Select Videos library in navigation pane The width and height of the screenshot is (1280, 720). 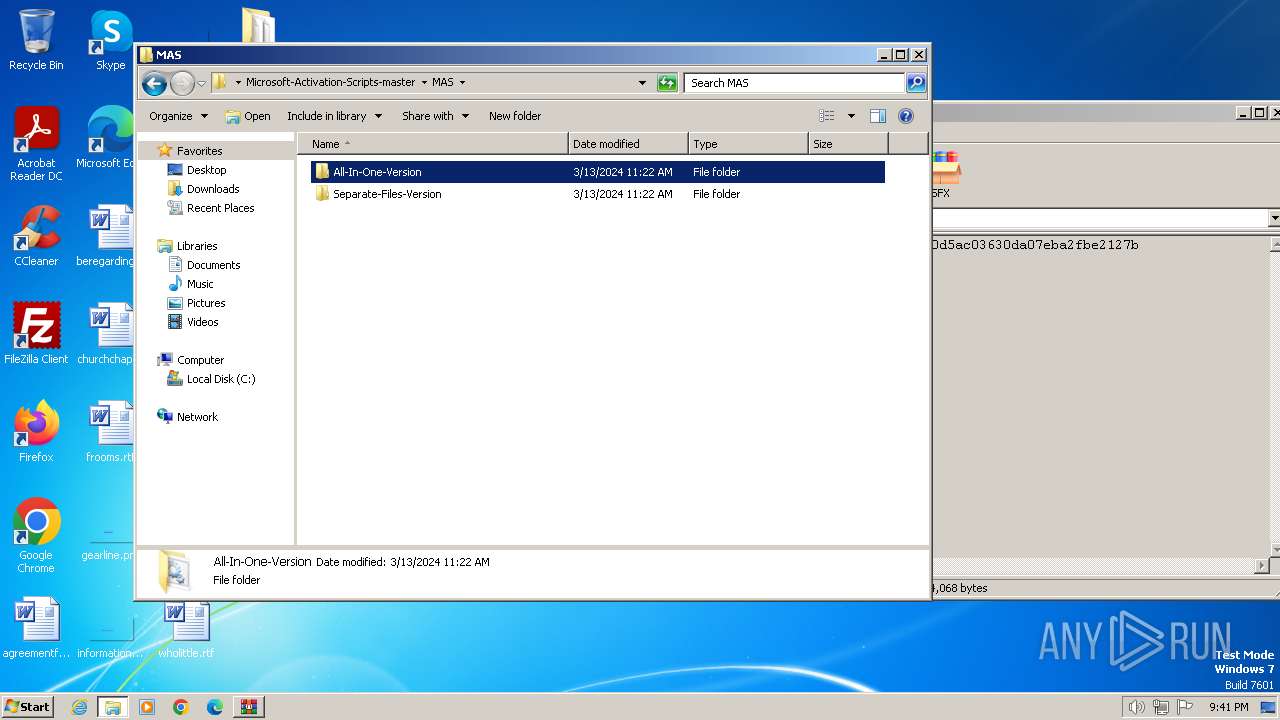pyautogui.click(x=202, y=322)
